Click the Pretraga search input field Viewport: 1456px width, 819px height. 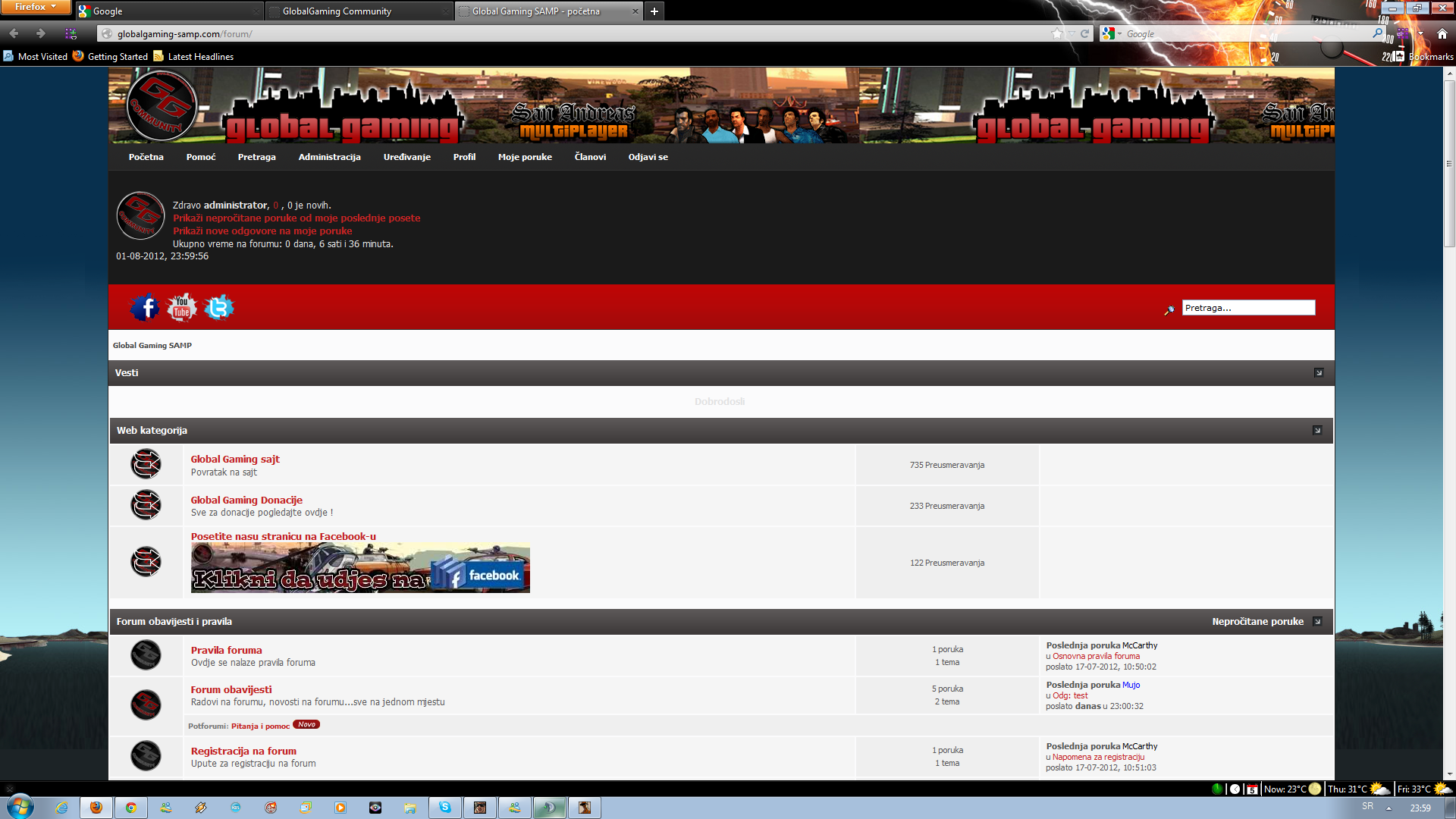tap(1247, 308)
